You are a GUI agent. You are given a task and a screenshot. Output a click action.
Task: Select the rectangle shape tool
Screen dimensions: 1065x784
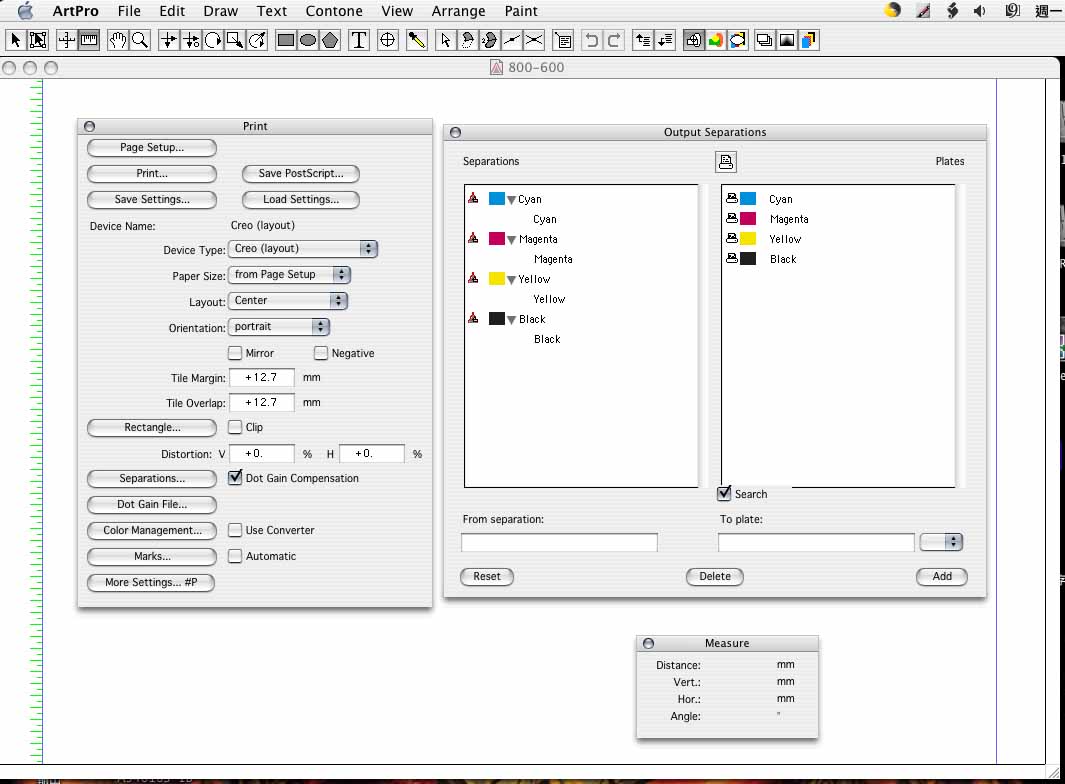(x=286, y=40)
